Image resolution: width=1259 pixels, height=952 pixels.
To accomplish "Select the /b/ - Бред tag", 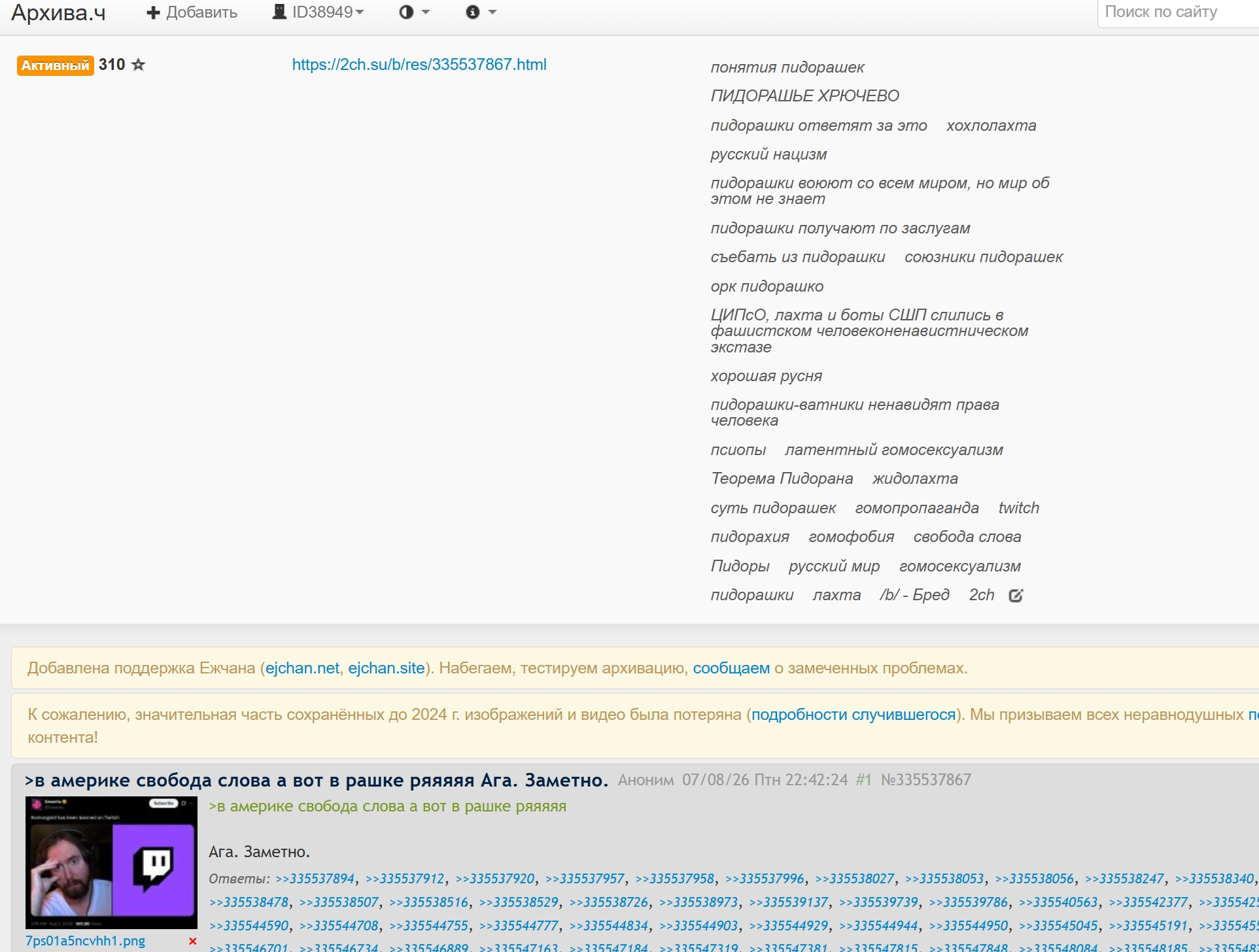I will pyautogui.click(x=915, y=595).
